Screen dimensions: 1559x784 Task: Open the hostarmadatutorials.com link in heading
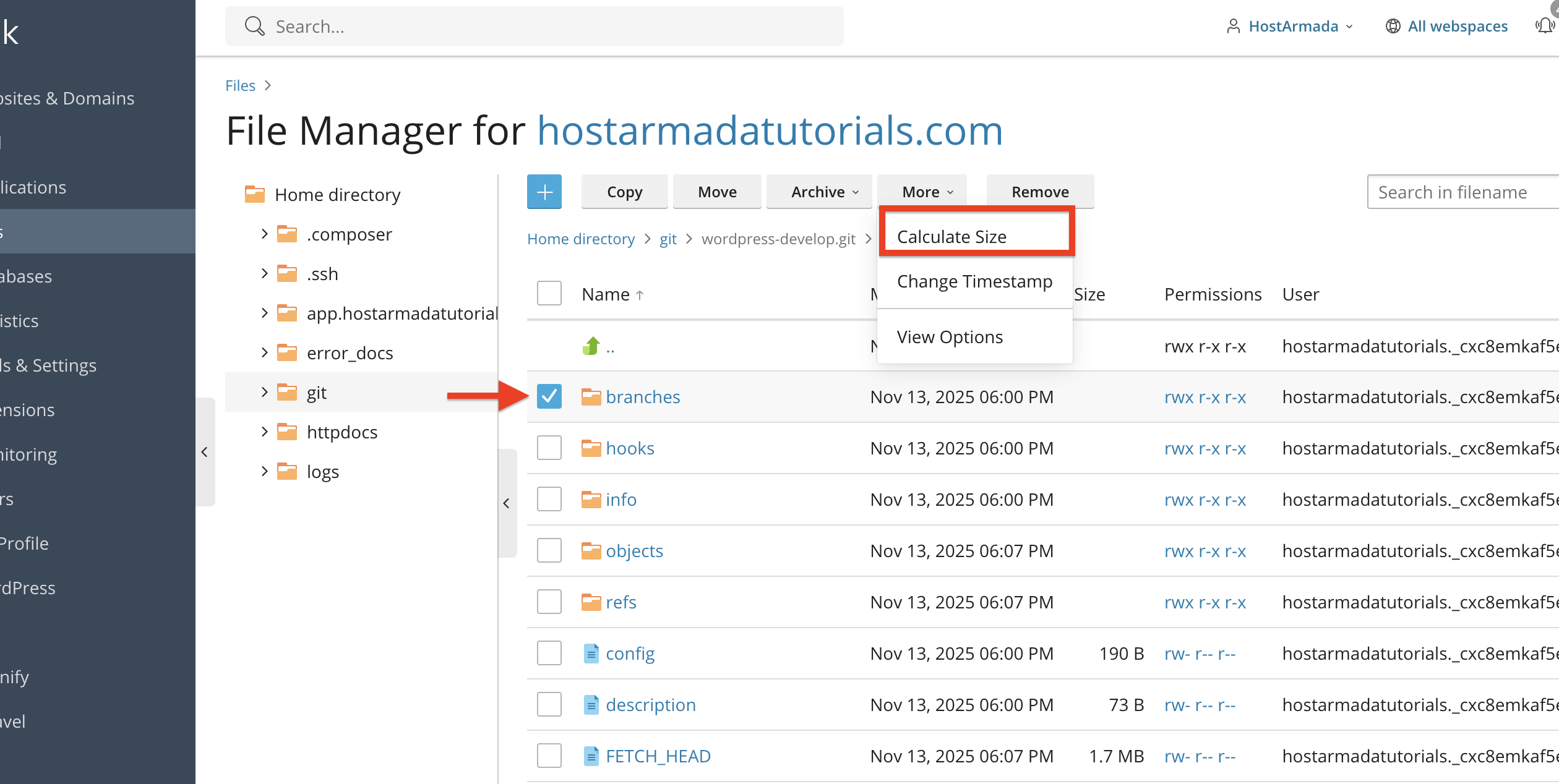click(x=770, y=130)
